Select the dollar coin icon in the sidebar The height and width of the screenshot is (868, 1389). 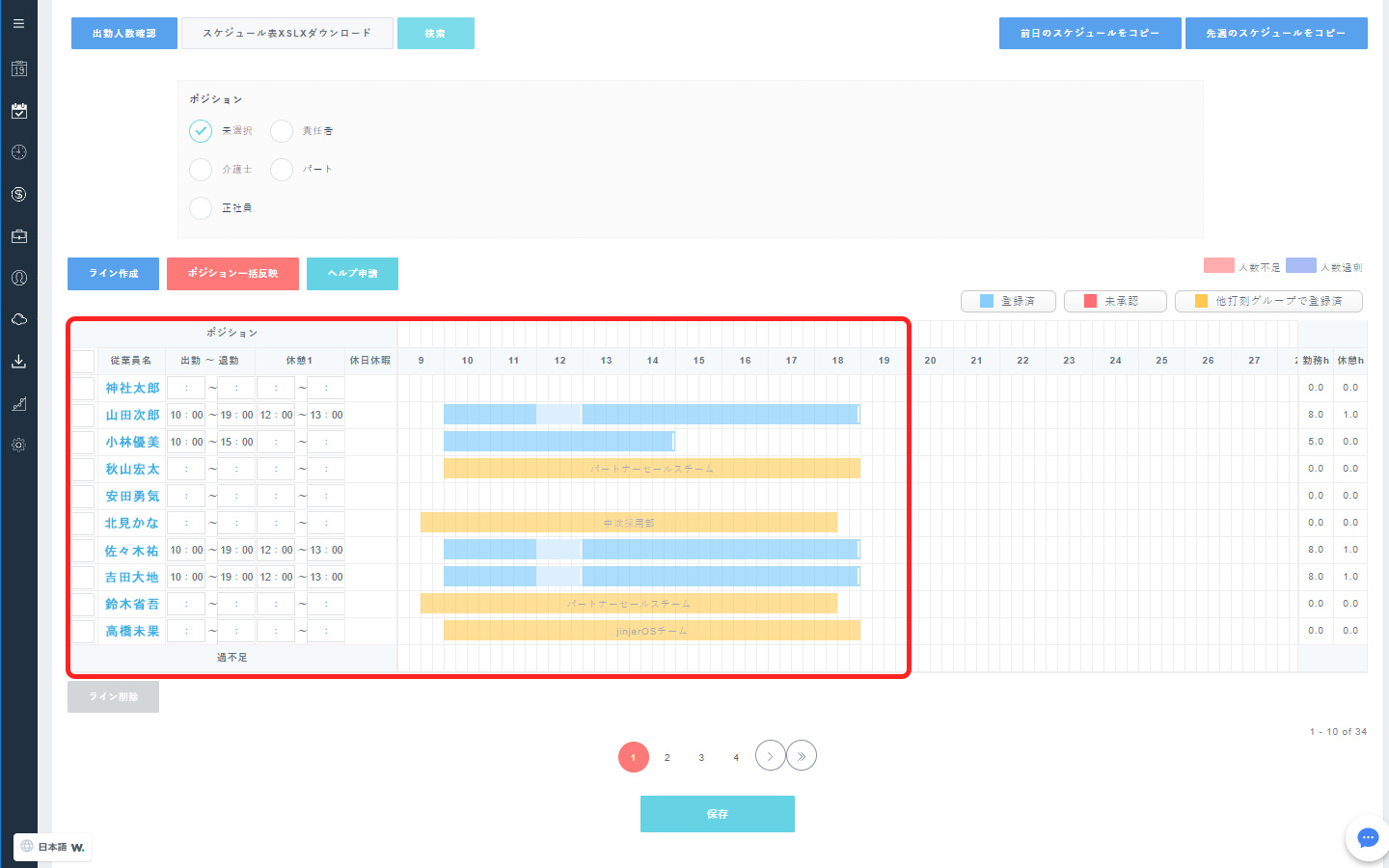[x=18, y=195]
